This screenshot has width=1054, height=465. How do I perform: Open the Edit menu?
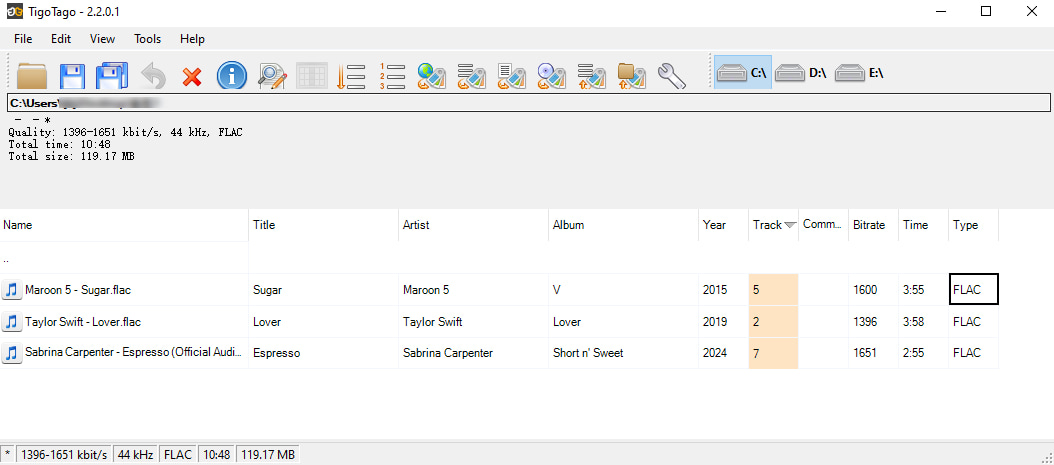pos(60,39)
